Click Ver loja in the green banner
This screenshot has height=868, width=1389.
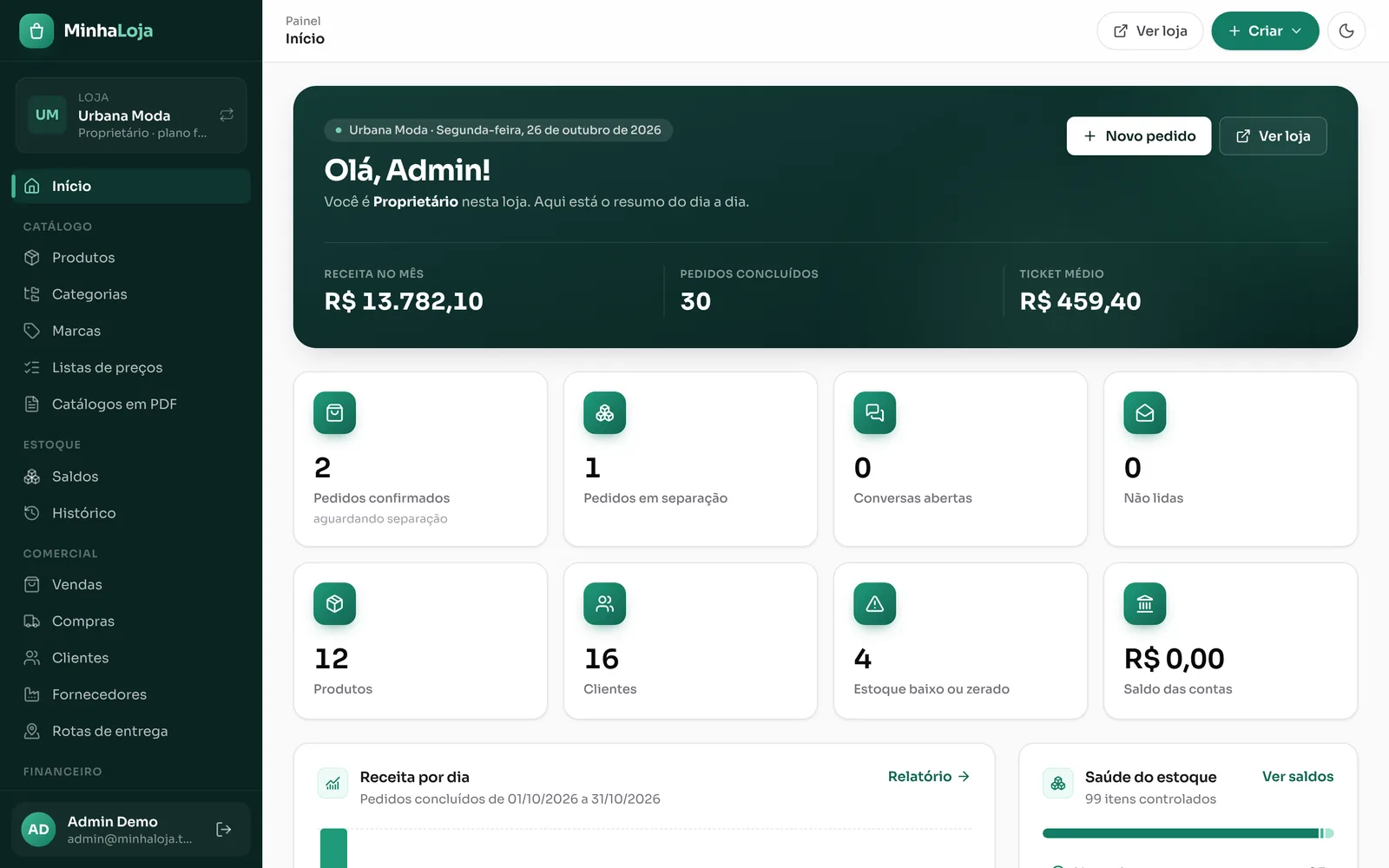pyautogui.click(x=1273, y=136)
